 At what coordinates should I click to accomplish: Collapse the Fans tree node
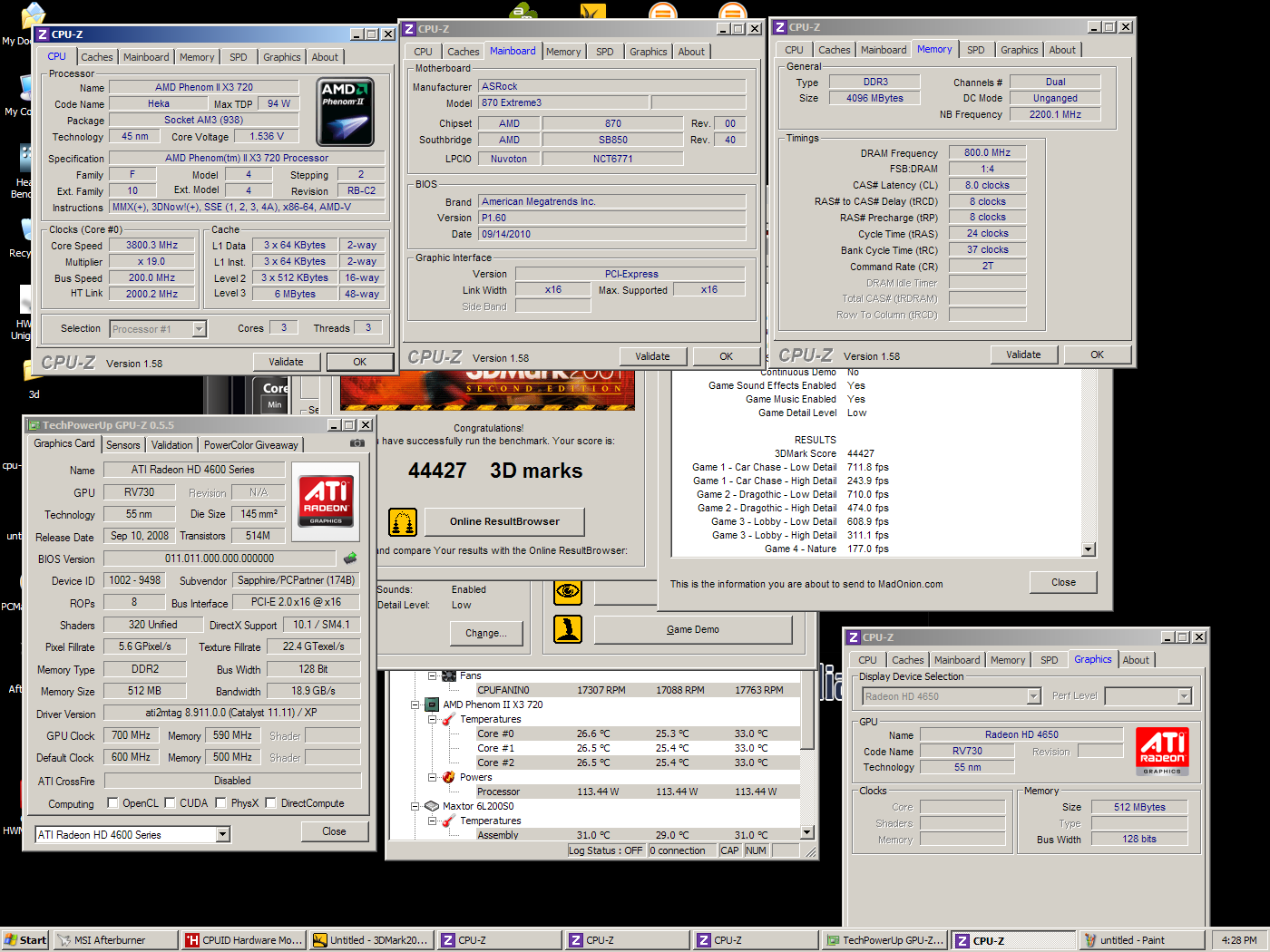coord(432,676)
